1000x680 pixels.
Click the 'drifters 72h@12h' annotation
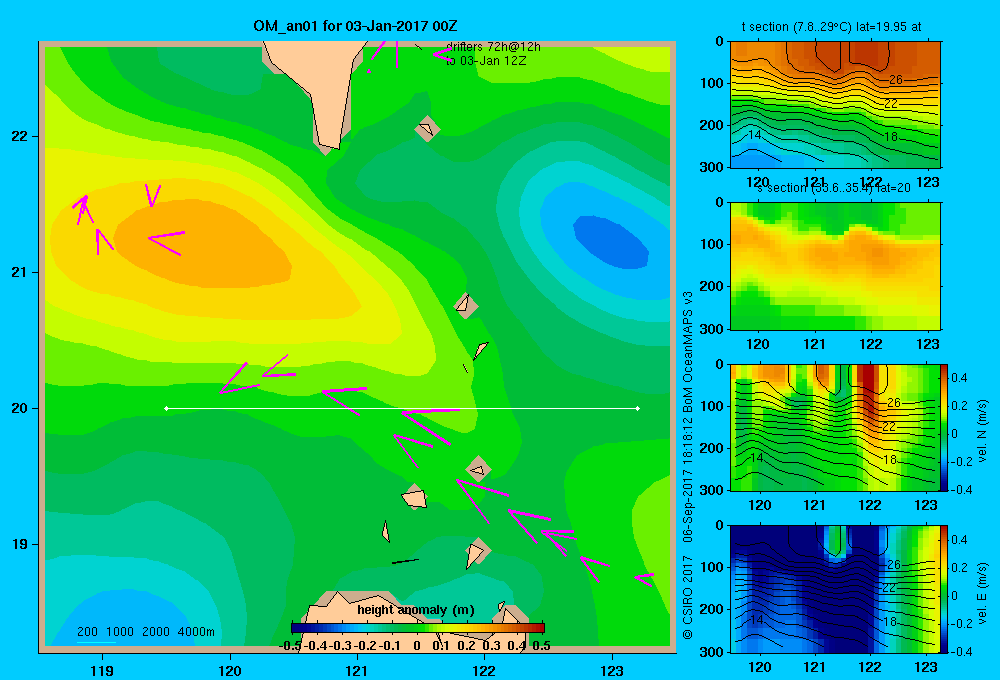click(493, 47)
